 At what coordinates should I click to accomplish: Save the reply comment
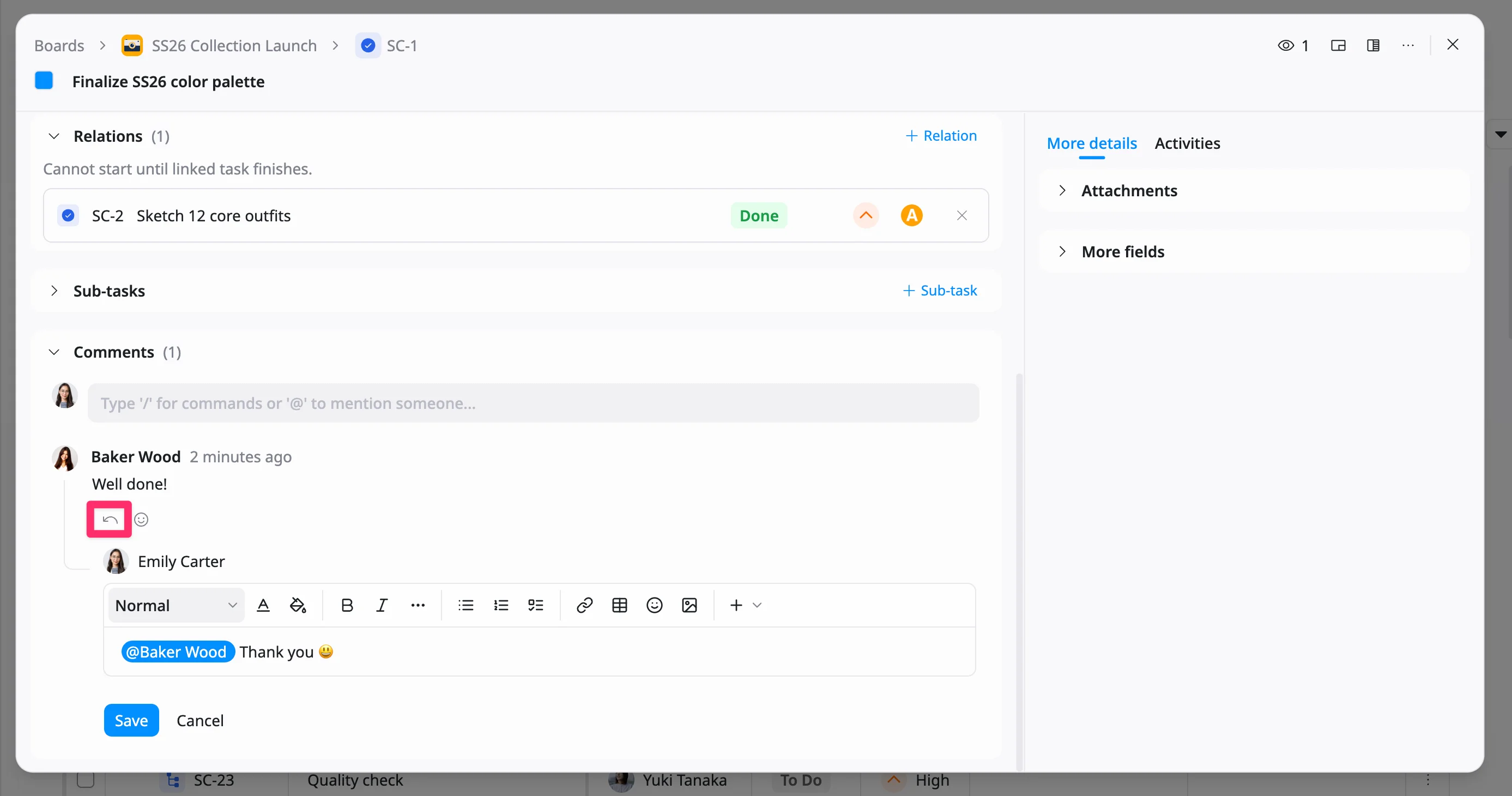pos(131,720)
